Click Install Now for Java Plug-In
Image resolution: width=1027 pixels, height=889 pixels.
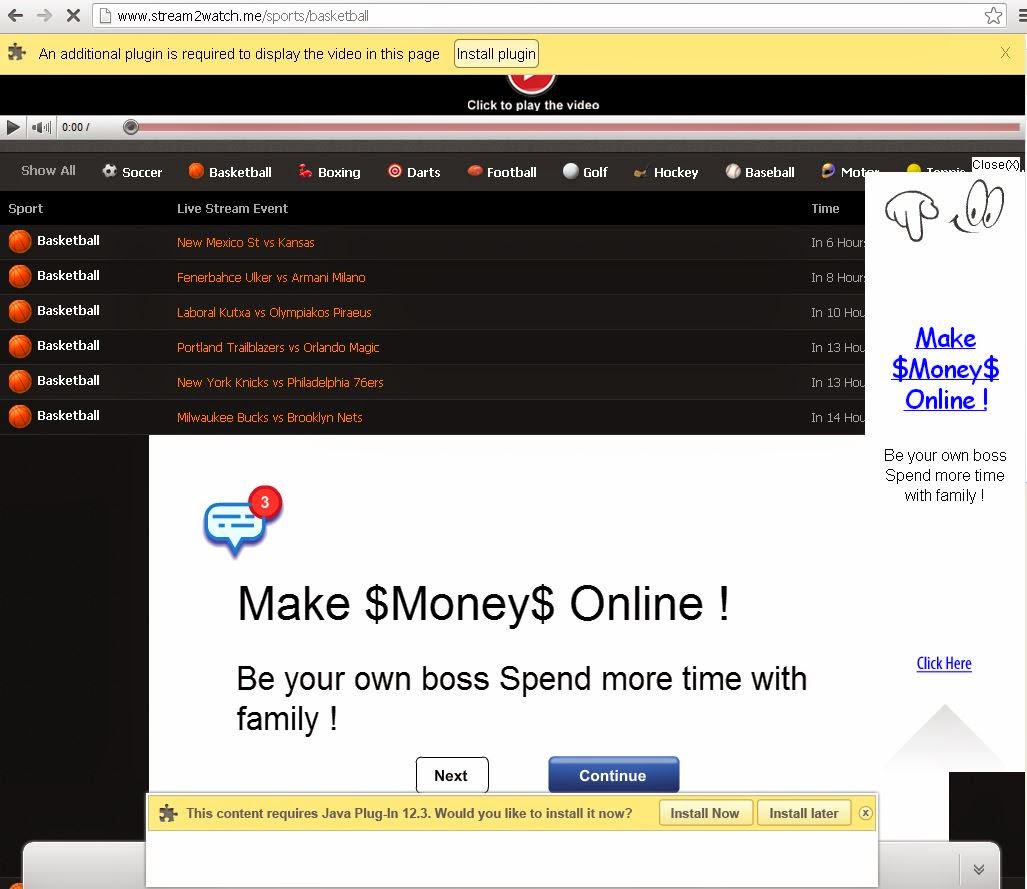point(704,813)
